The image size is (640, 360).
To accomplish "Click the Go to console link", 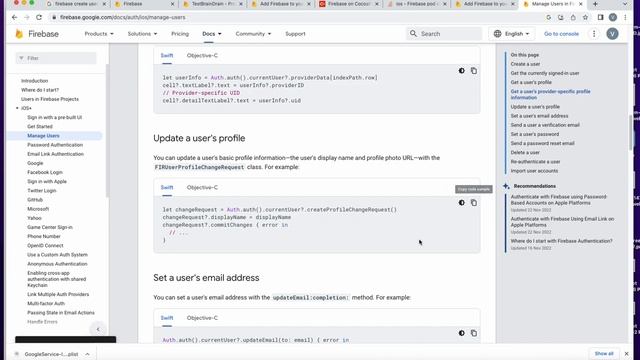I will point(561,34).
